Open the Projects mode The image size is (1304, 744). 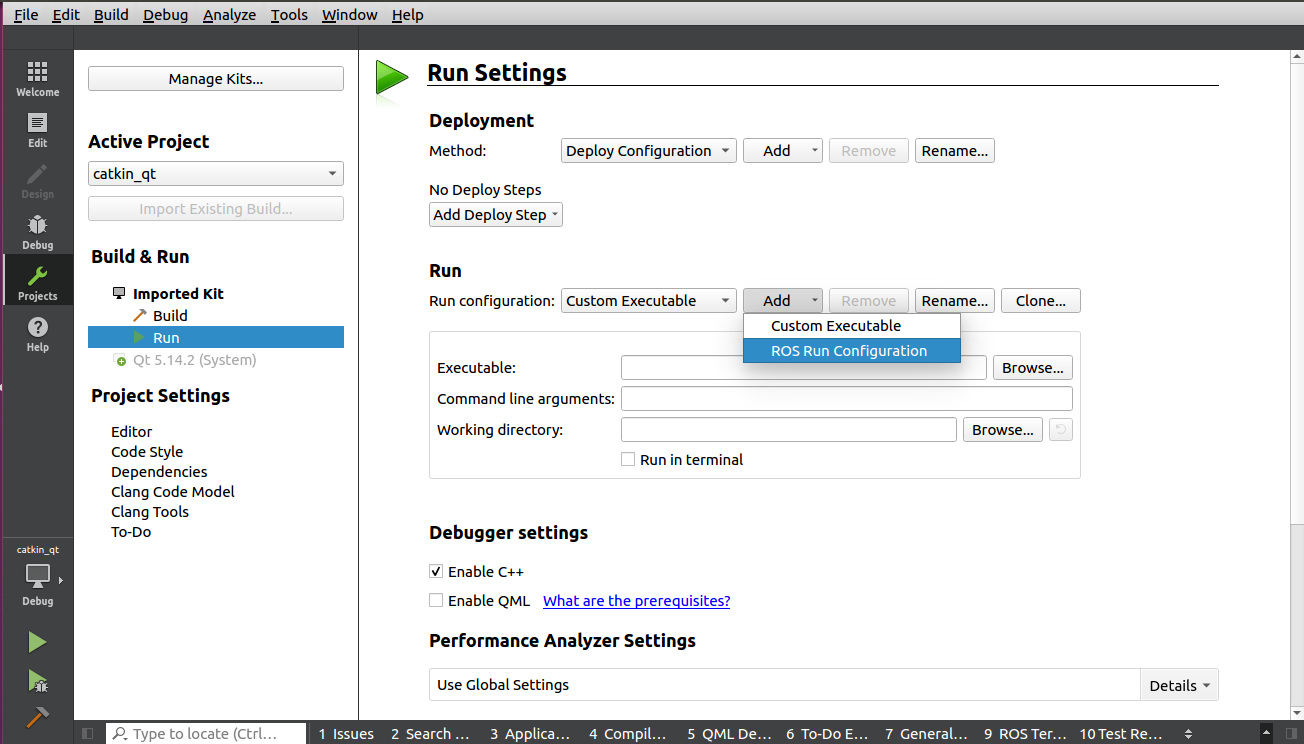[37, 282]
